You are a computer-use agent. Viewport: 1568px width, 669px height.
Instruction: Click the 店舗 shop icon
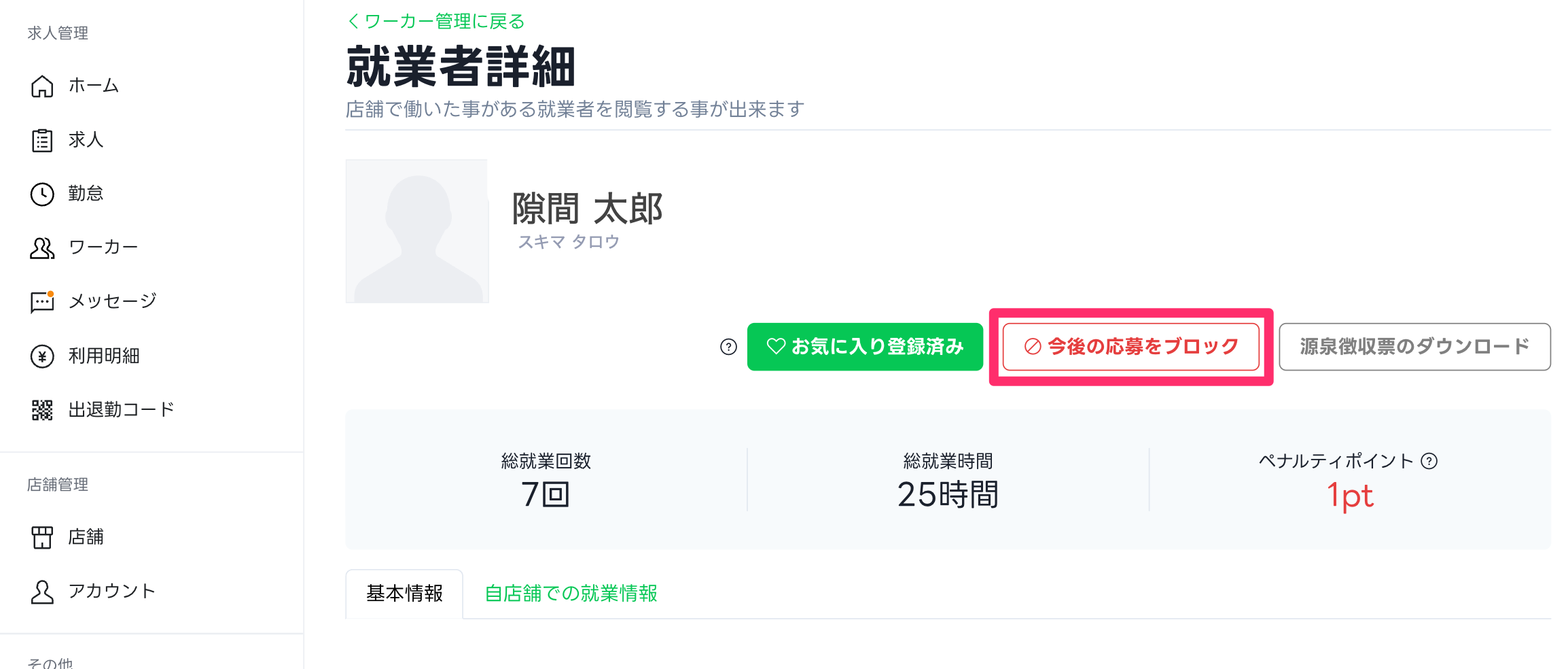[42, 537]
